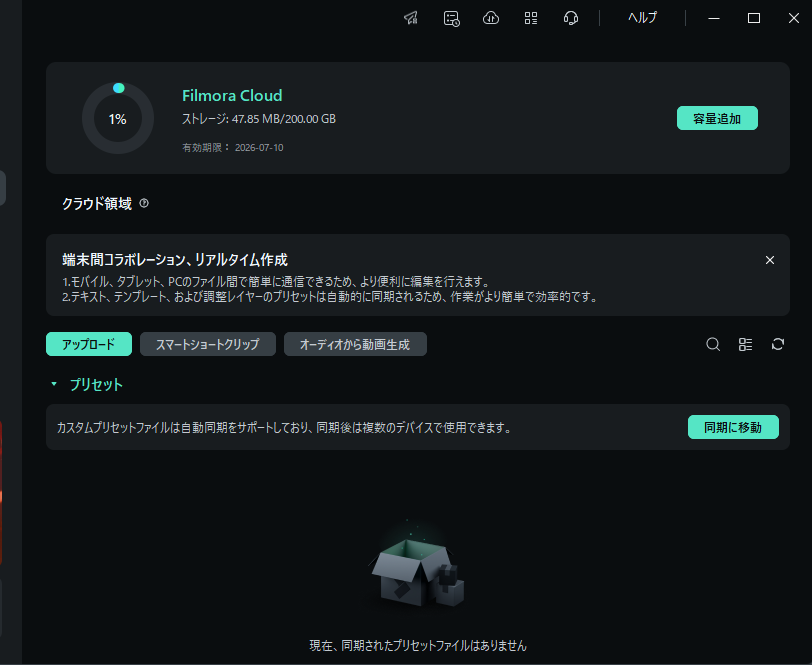The width and height of the screenshot is (812, 665).
Task: Toggle the list view layout icon
Action: [x=745, y=344]
